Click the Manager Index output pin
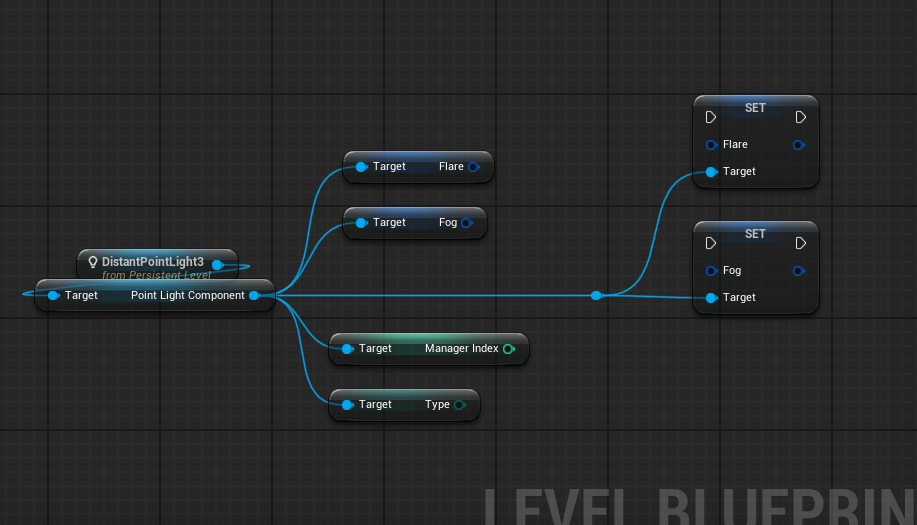 (509, 349)
